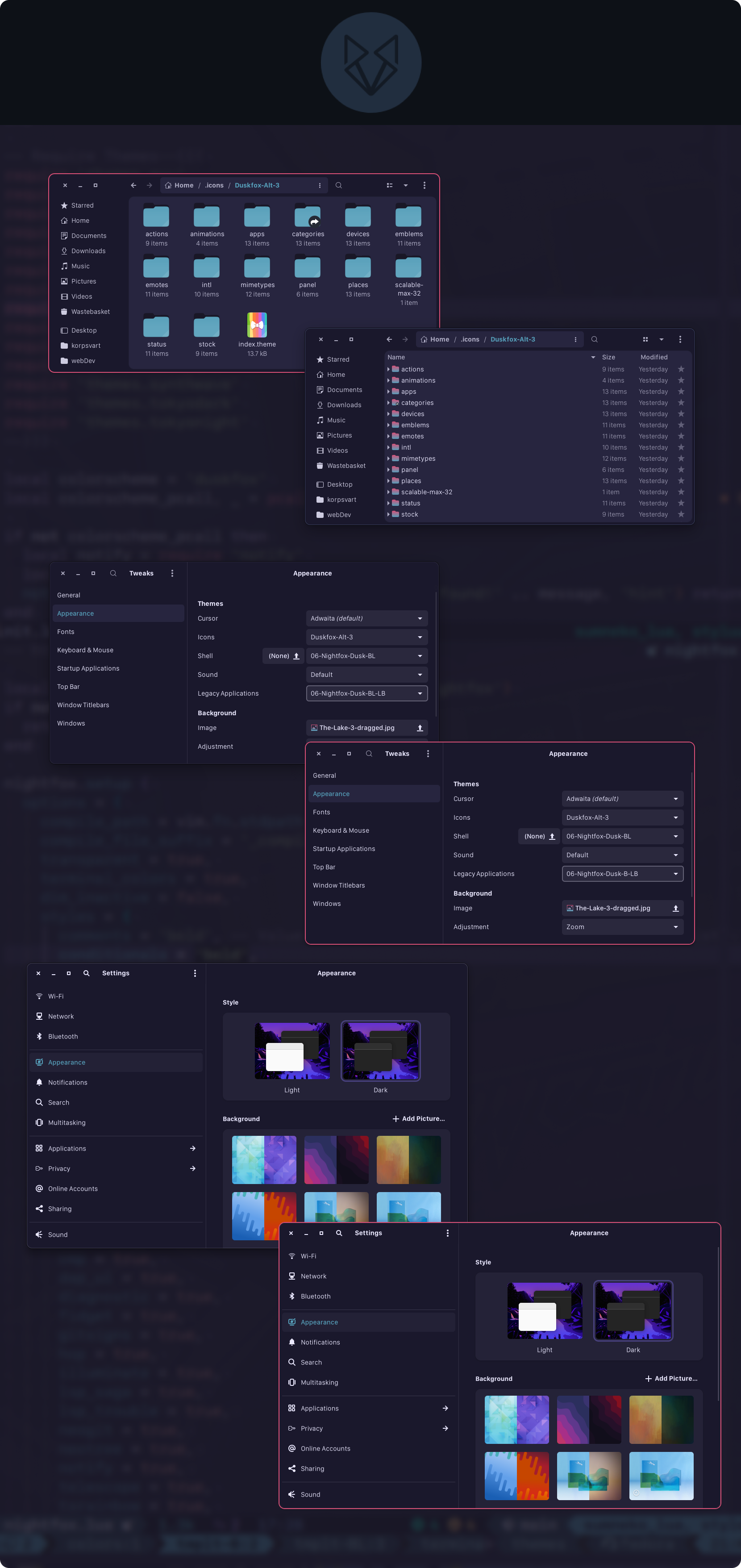
Task: Switch list-view file manager to grid view
Action: pos(645,340)
